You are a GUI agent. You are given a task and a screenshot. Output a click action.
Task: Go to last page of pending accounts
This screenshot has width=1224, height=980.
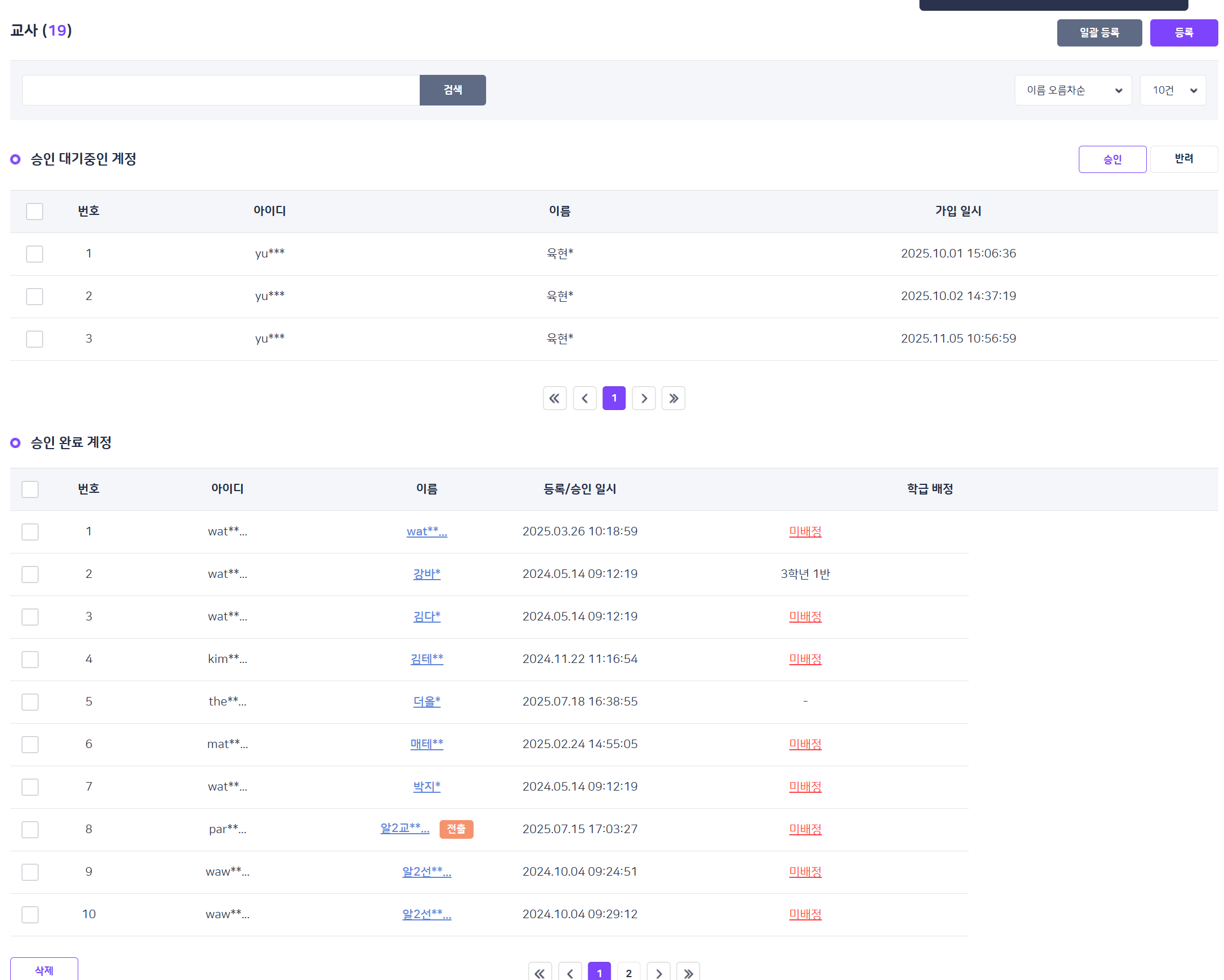[x=673, y=398]
